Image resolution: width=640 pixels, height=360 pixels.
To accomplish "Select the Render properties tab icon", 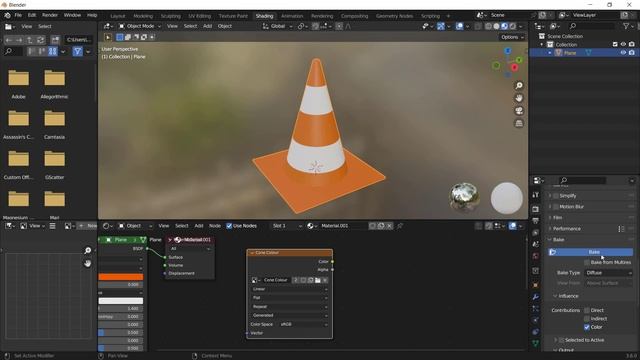I will tap(536, 209).
